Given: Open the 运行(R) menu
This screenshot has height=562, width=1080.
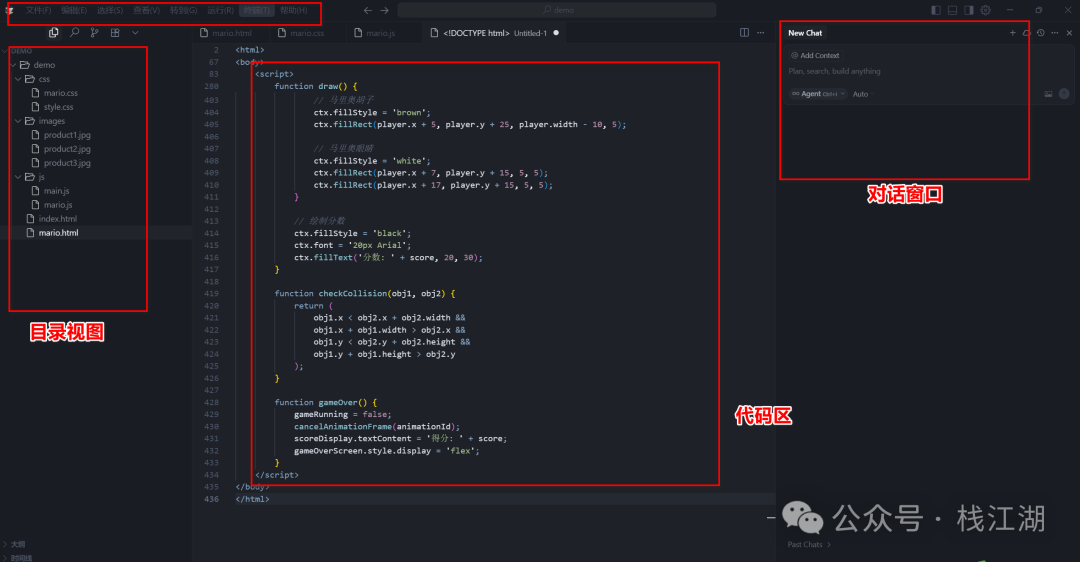Looking at the screenshot, I should click(x=220, y=10).
